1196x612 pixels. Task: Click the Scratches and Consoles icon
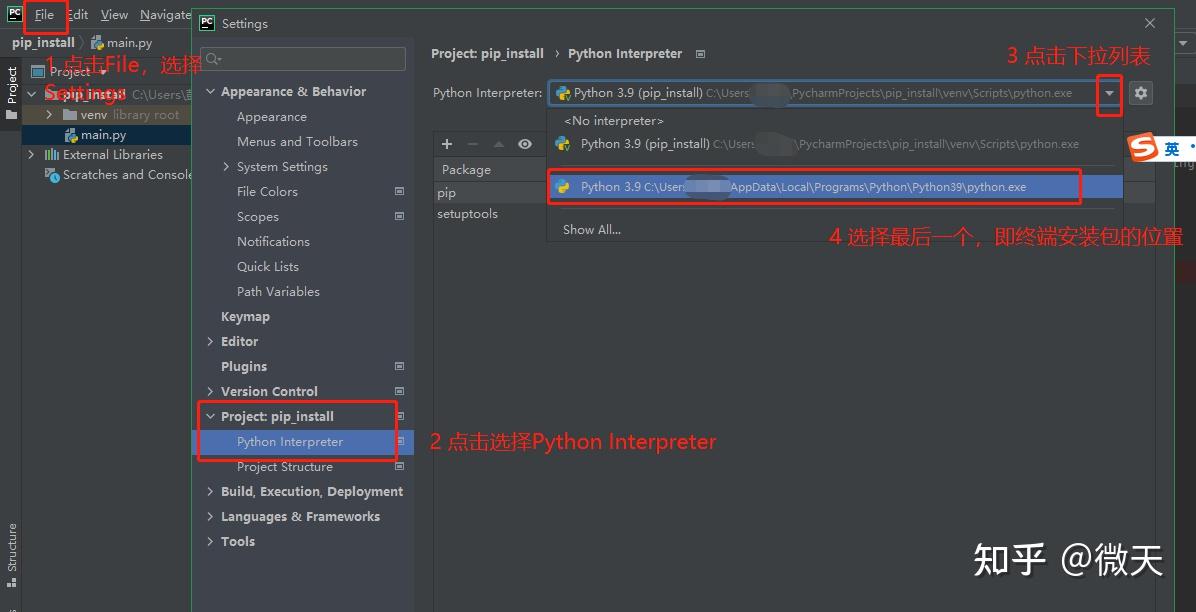click(51, 175)
